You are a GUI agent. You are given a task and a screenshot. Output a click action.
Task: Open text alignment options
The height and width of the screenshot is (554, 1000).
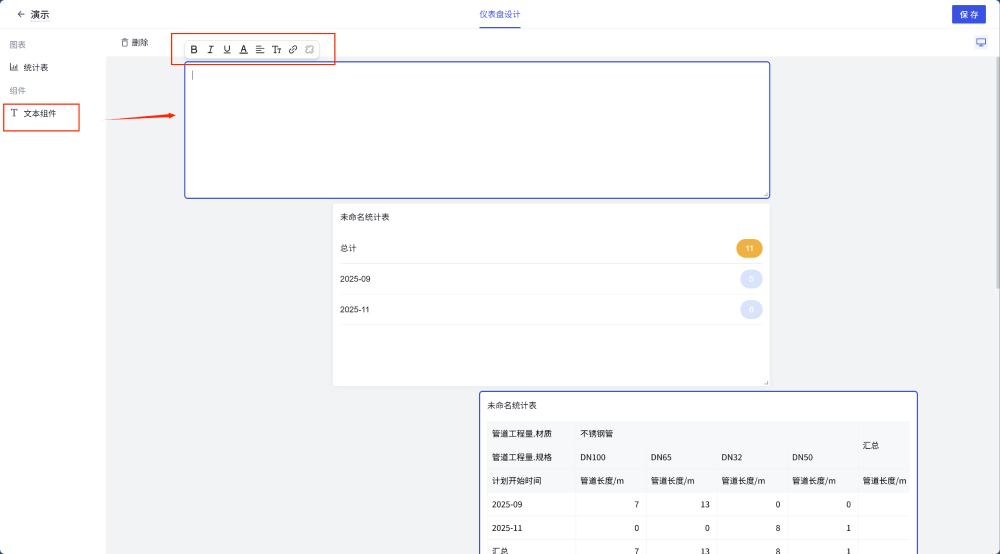(260, 49)
